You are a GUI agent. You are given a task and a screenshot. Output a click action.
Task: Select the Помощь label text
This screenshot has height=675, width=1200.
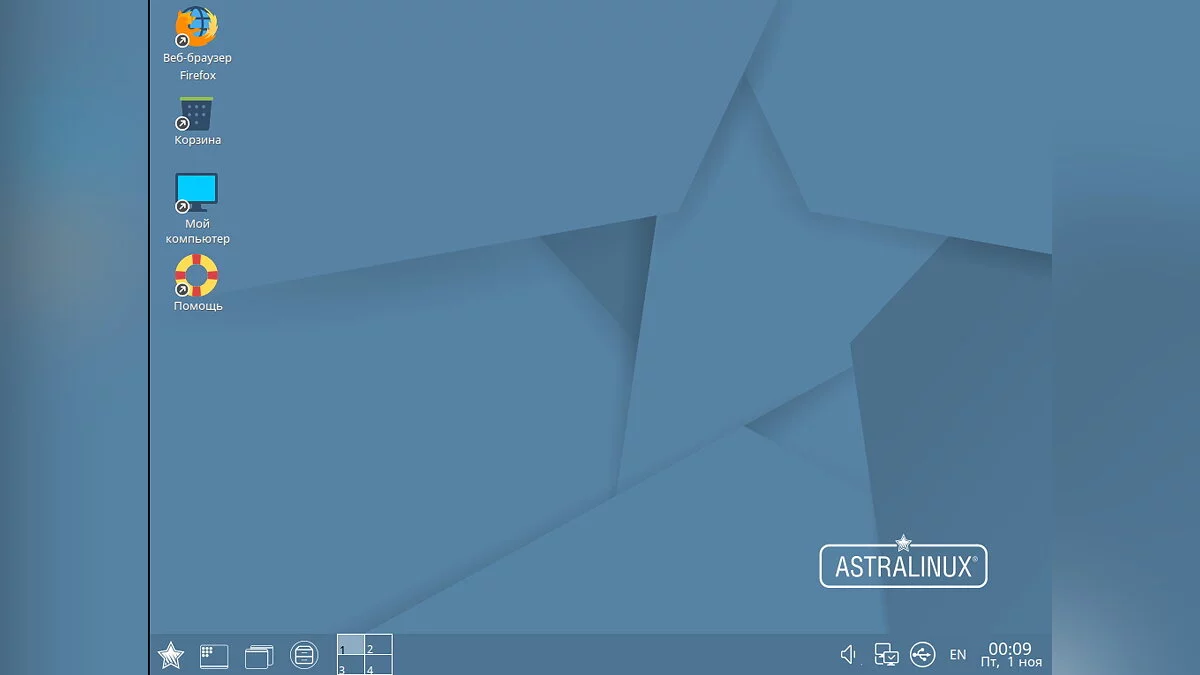[198, 306]
